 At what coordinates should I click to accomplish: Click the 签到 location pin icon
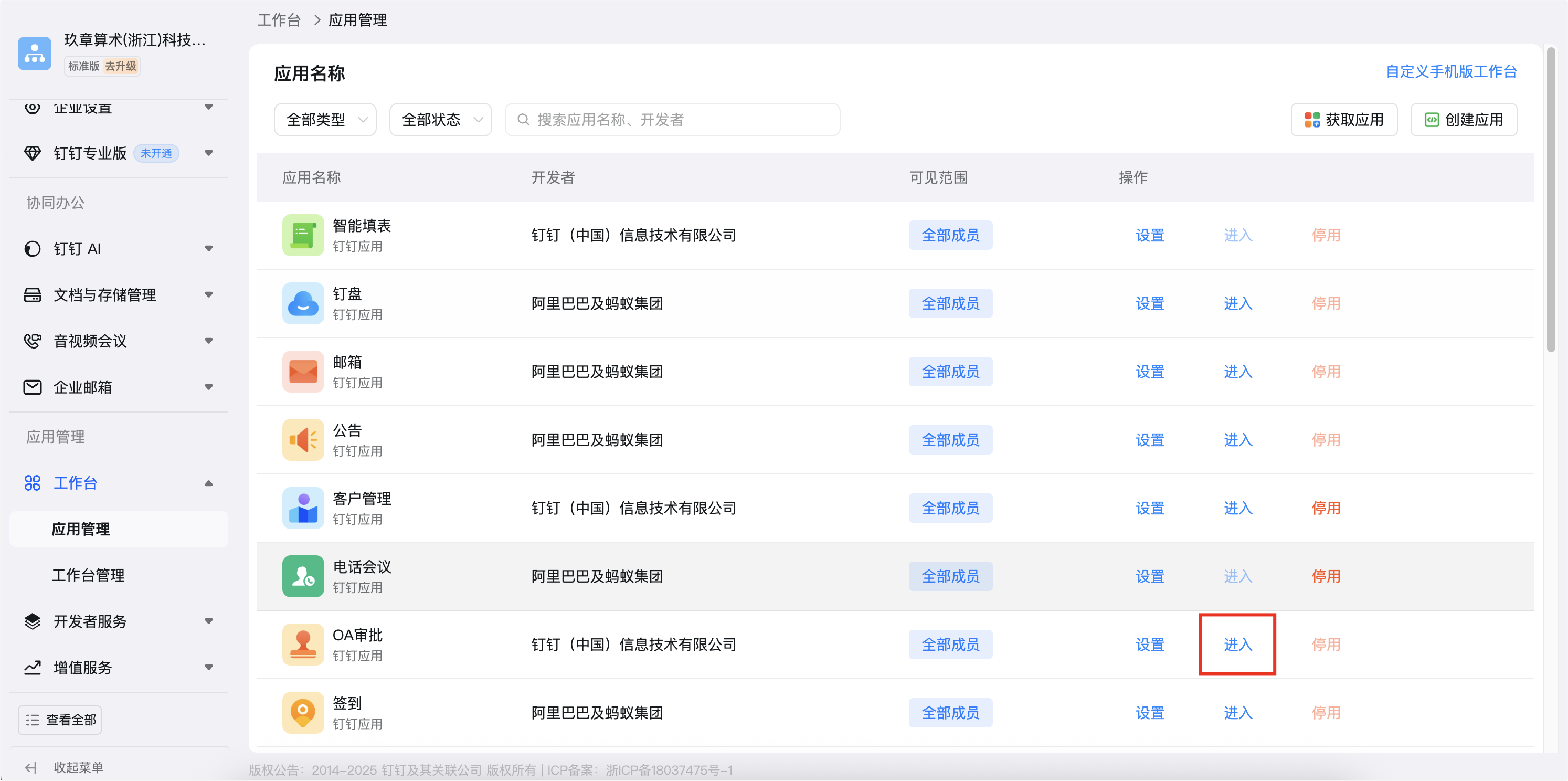[x=302, y=712]
